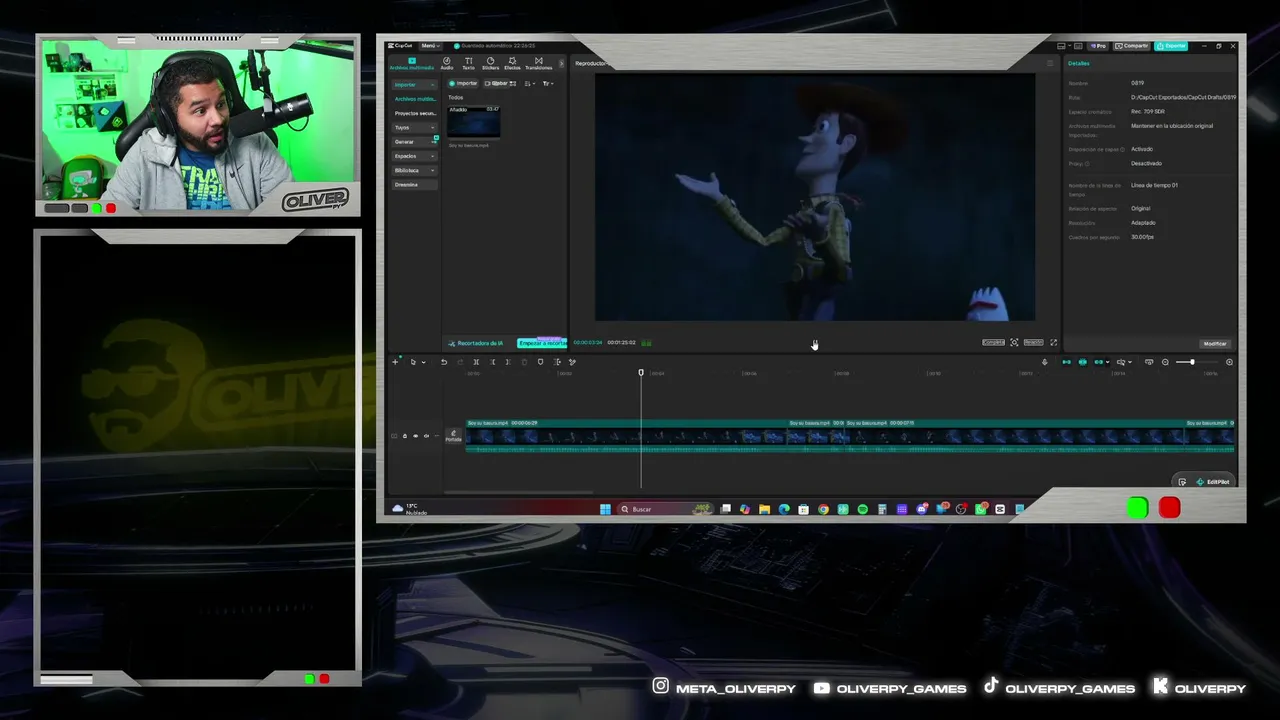
Task: Expand the Tuyos sidebar section
Action: 414,127
